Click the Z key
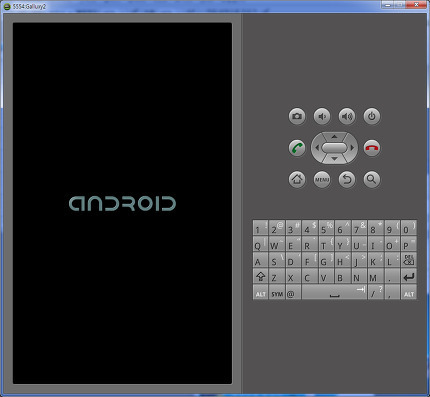Screen dimensions: 430x397 click(277, 276)
